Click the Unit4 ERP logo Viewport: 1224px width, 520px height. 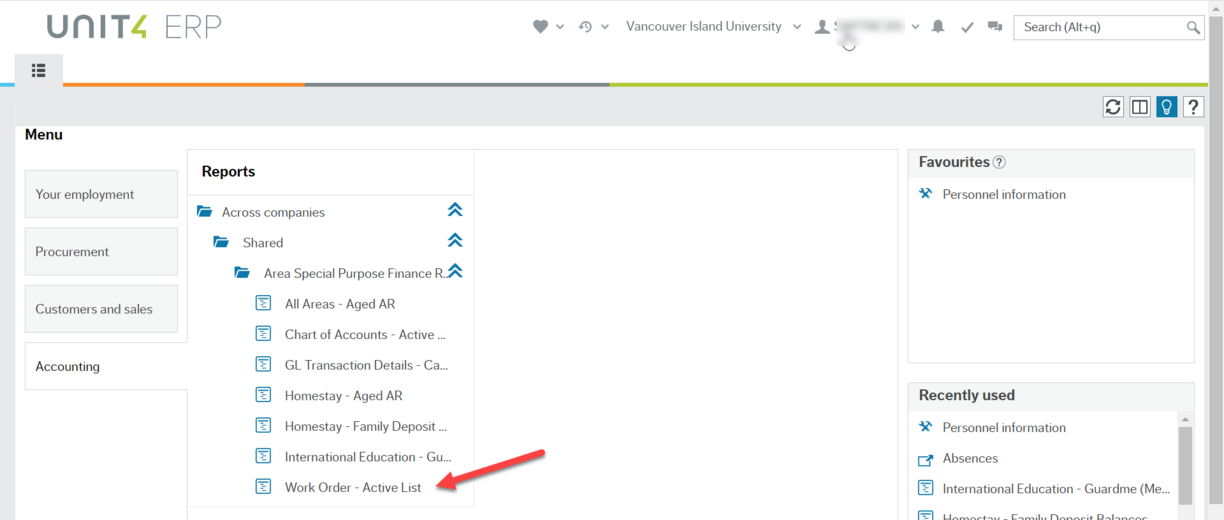tap(134, 27)
